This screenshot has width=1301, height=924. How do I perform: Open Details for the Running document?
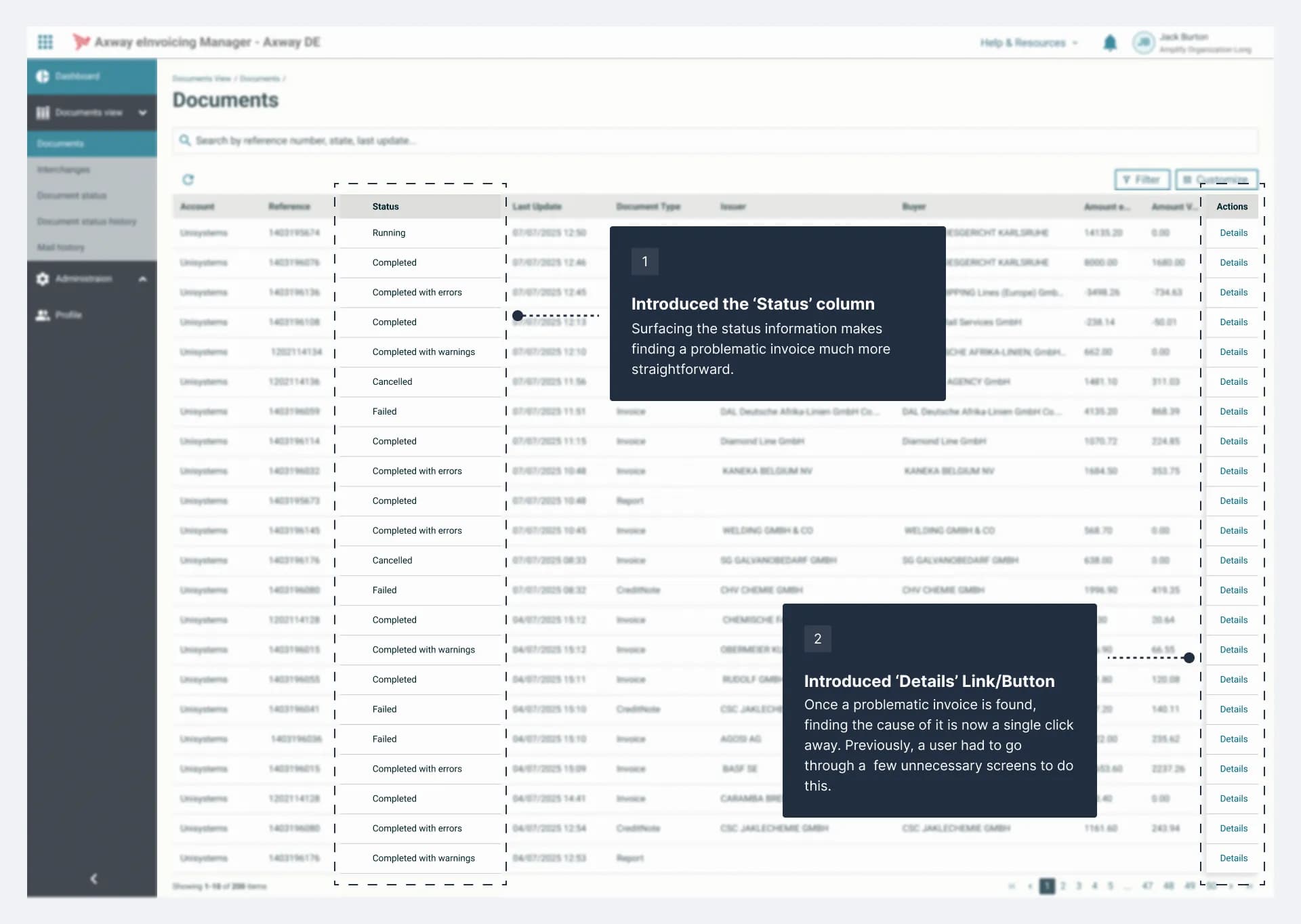[x=1233, y=232]
